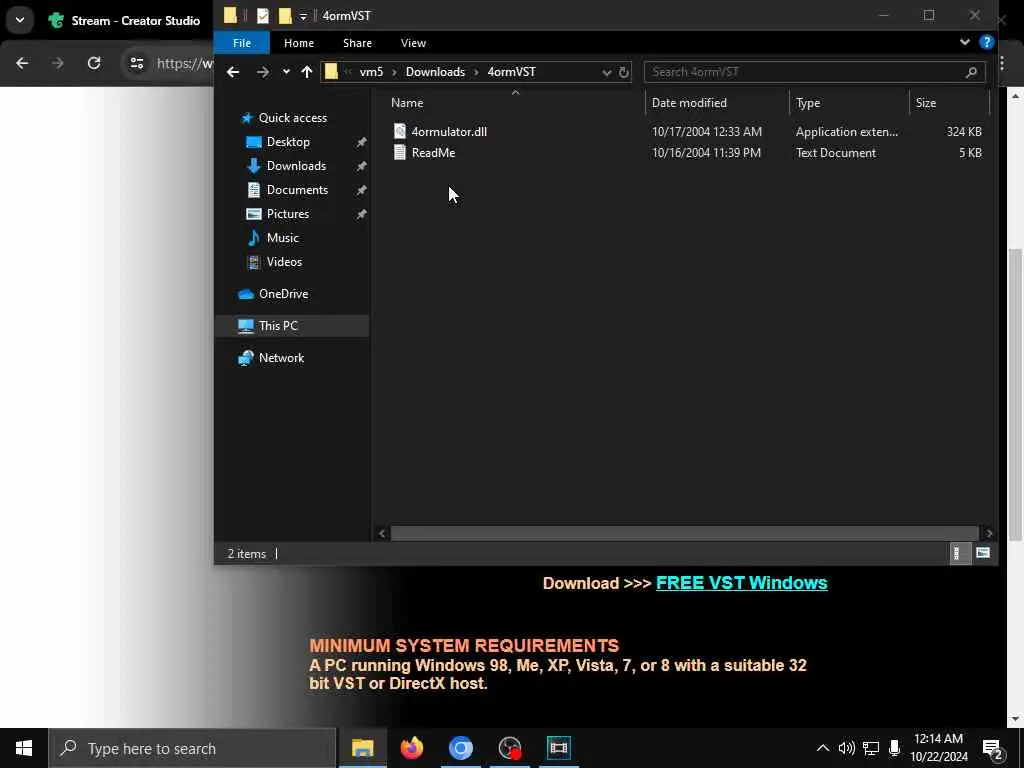
Task: Open Pictures in the navigation pane
Action: click(x=287, y=214)
